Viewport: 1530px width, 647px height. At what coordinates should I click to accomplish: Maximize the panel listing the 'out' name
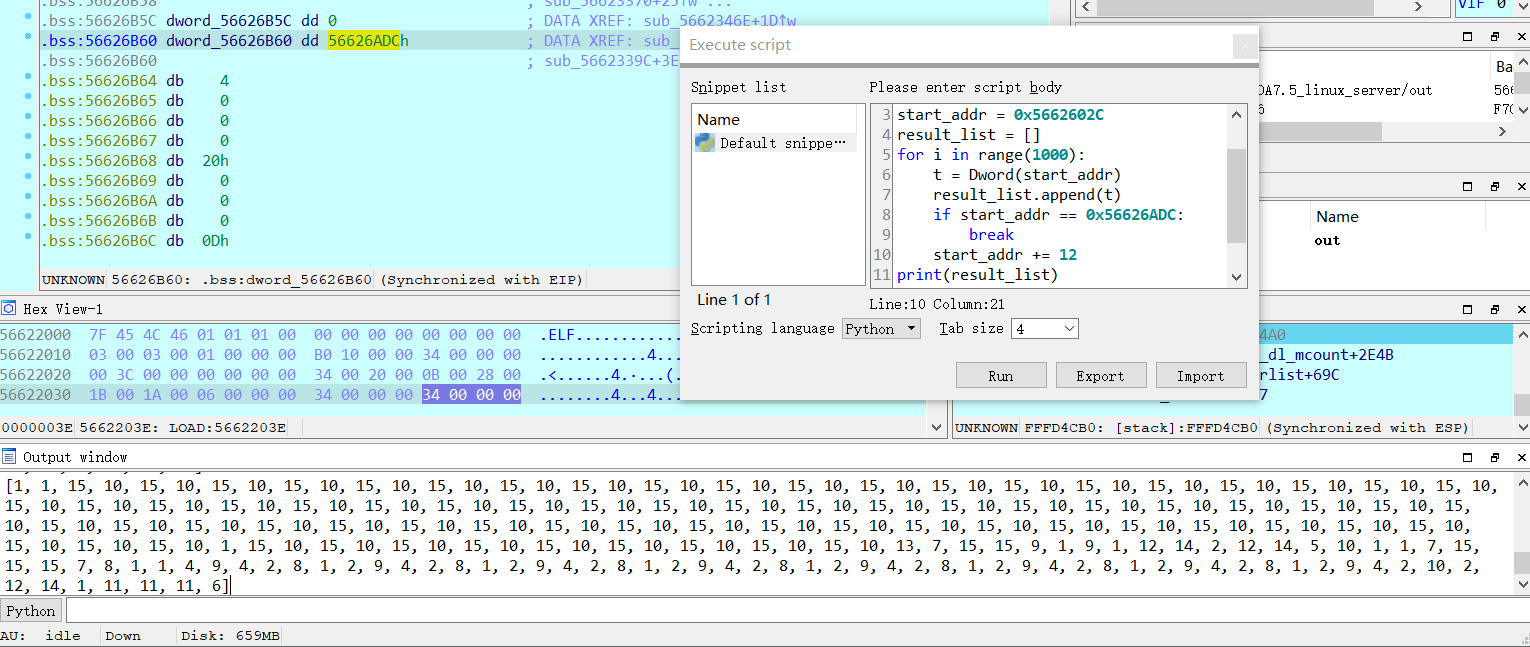click(x=1468, y=187)
